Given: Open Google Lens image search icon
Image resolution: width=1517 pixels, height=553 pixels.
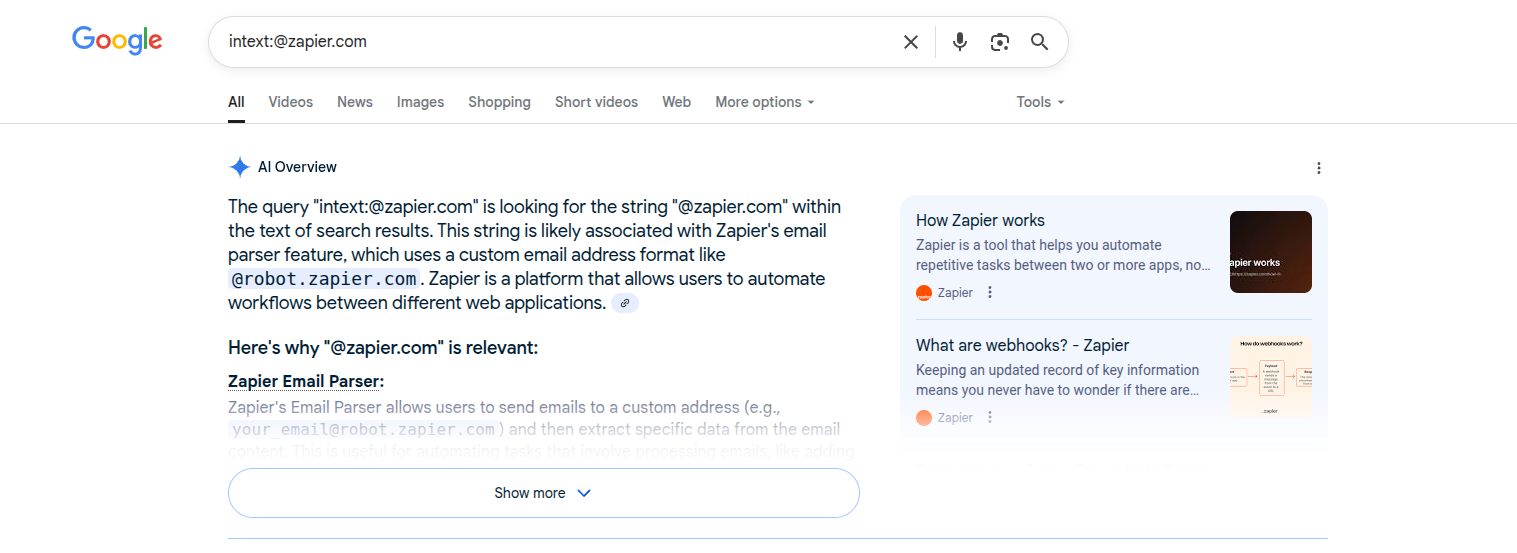Looking at the screenshot, I should pos(999,42).
